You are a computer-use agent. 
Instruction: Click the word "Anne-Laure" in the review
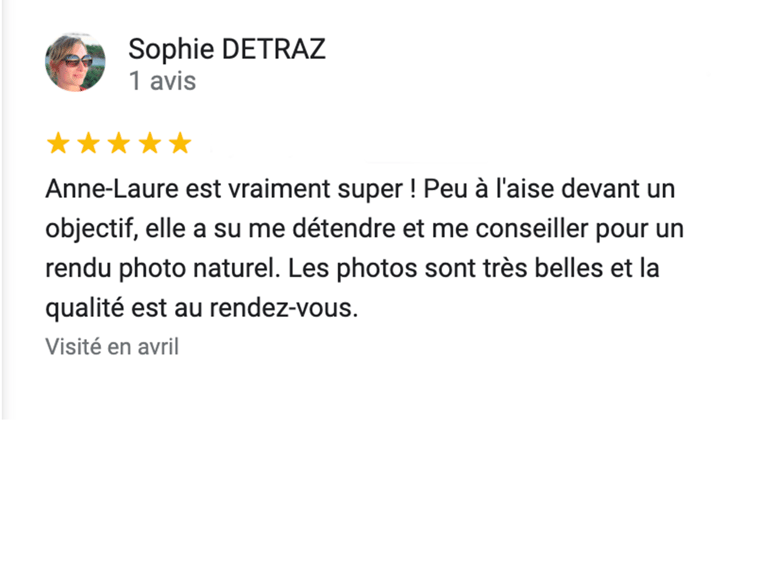point(112,189)
